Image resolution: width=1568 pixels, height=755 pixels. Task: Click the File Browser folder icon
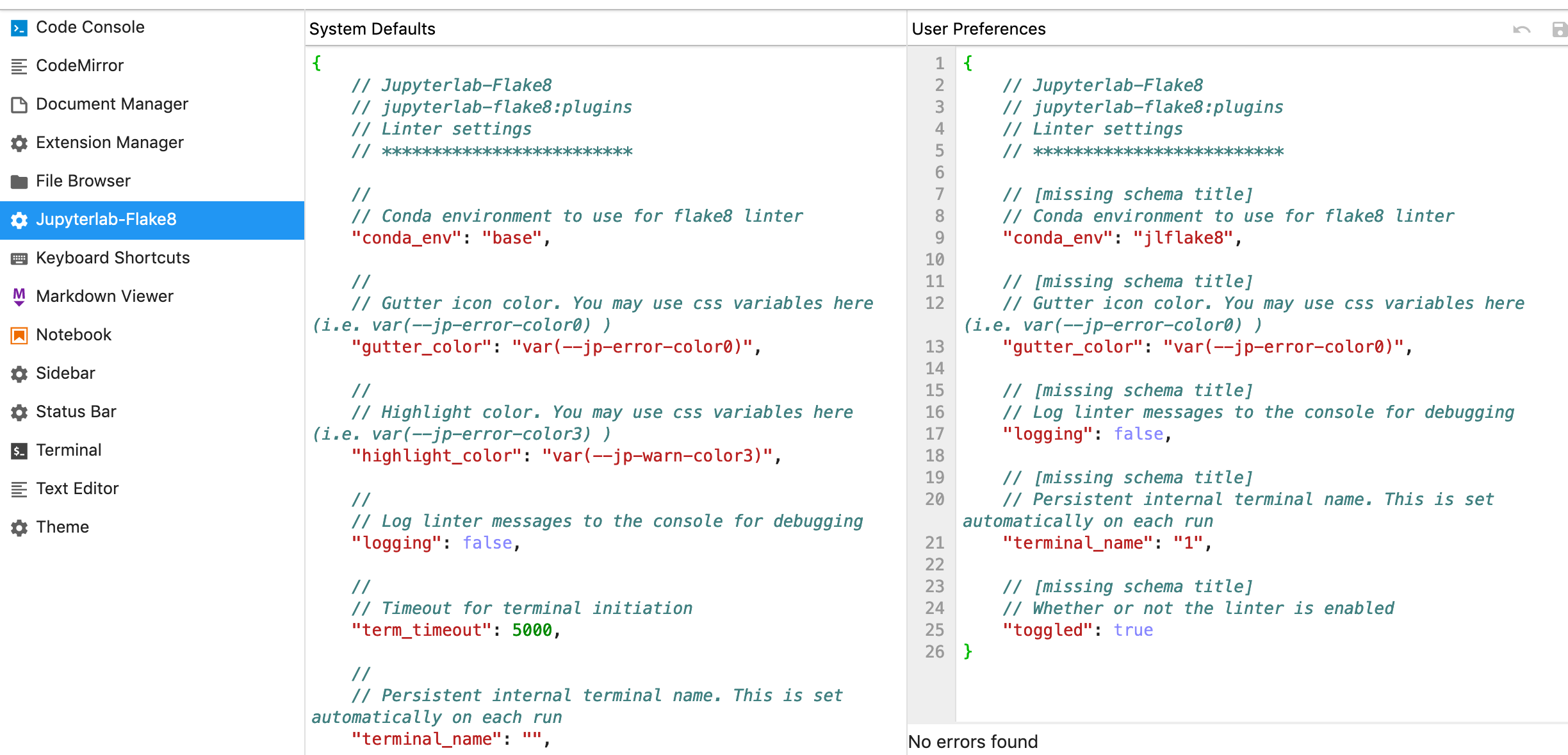19,181
